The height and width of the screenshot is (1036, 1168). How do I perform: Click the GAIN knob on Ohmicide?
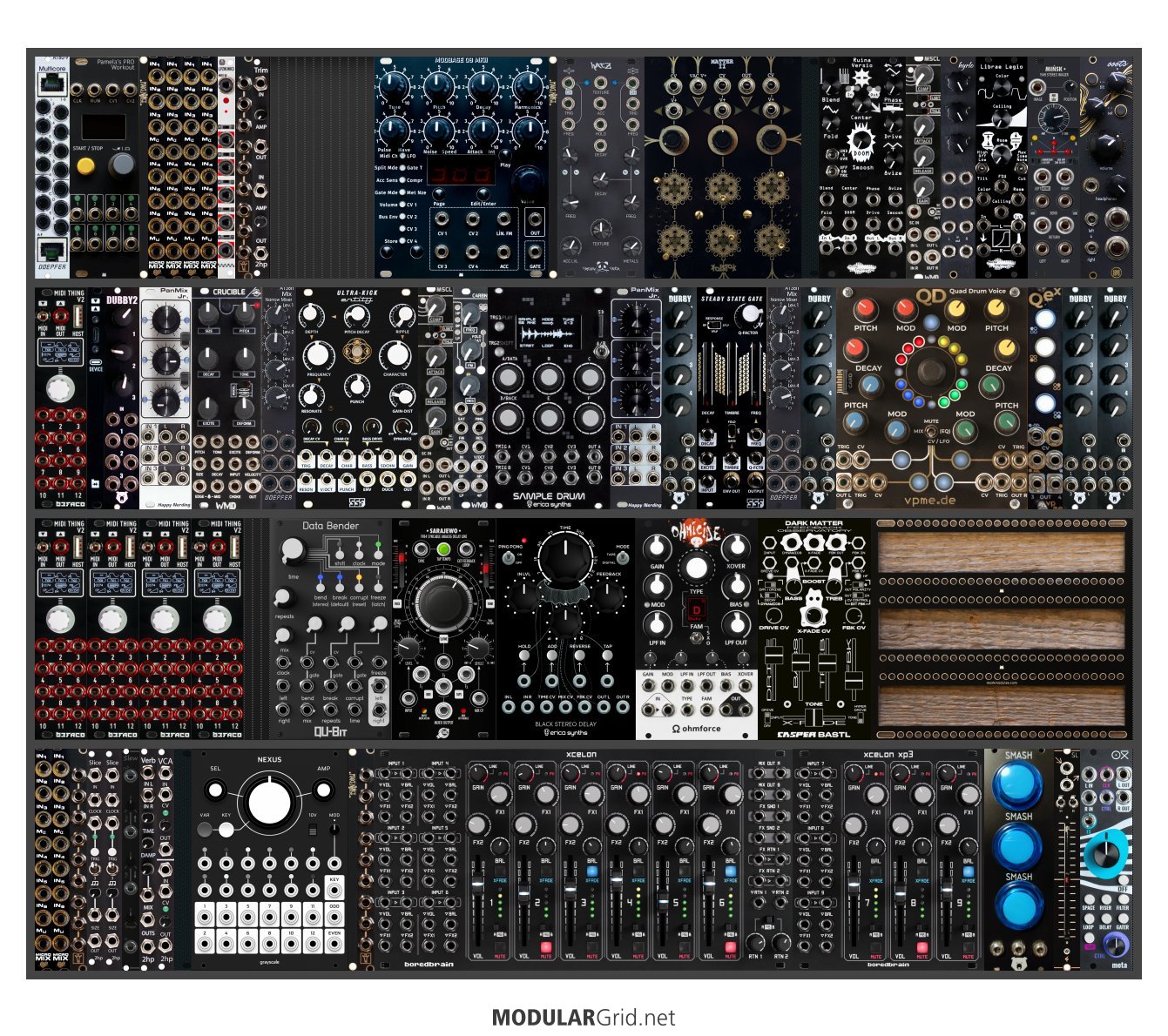[657, 546]
